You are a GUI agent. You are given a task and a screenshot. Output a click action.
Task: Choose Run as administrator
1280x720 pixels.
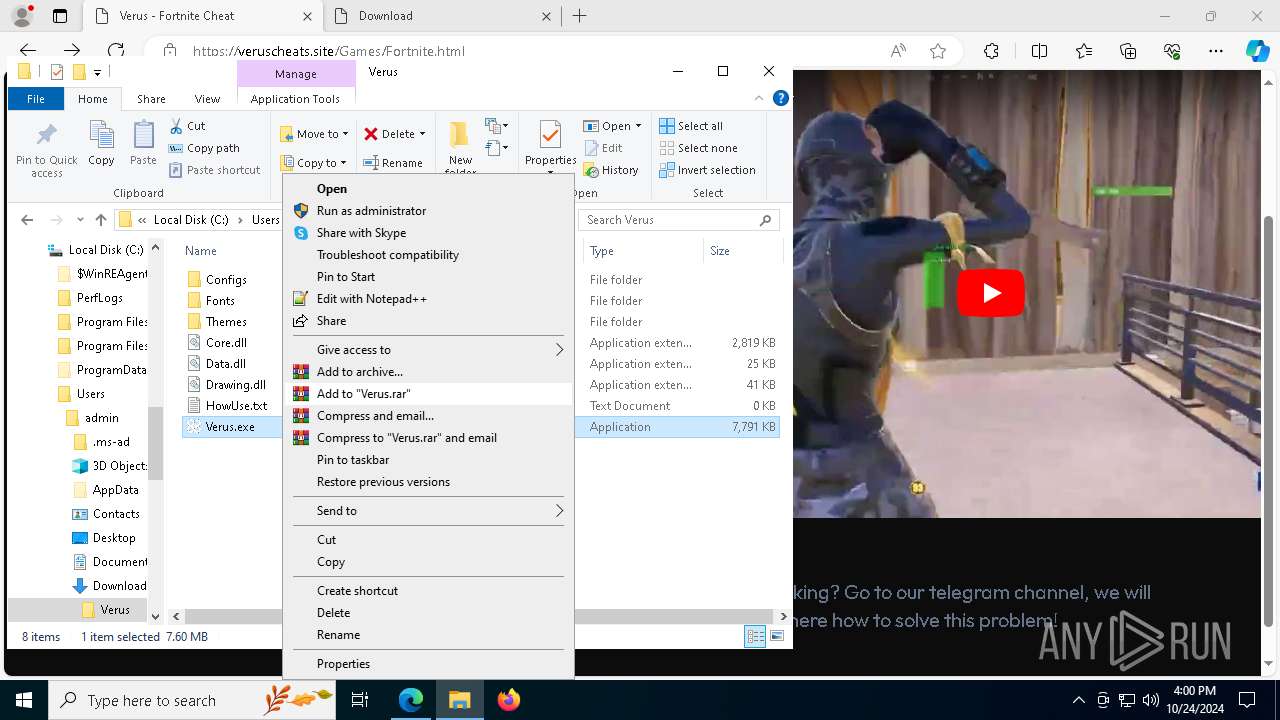click(x=371, y=211)
